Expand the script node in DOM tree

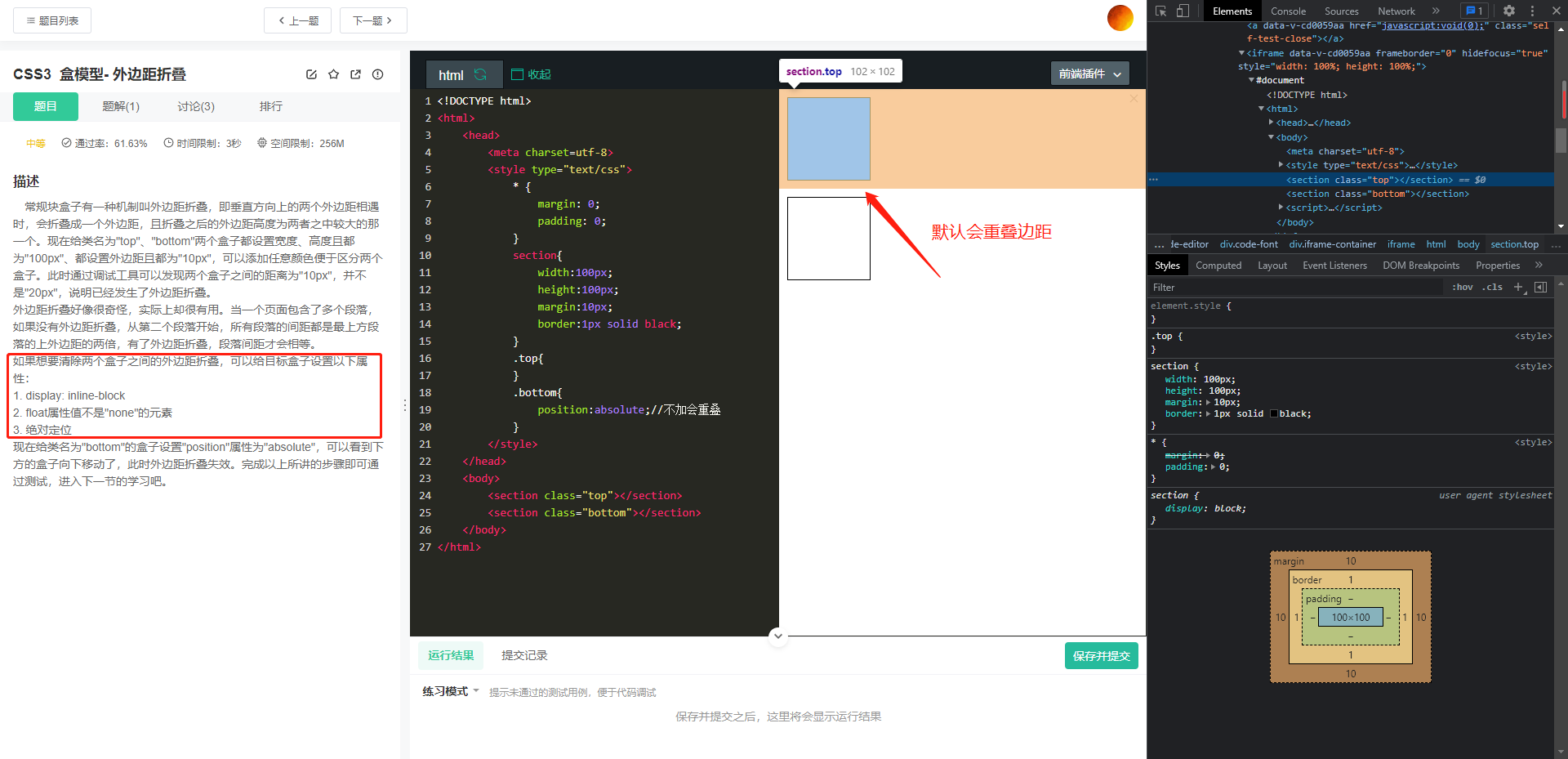point(1281,208)
